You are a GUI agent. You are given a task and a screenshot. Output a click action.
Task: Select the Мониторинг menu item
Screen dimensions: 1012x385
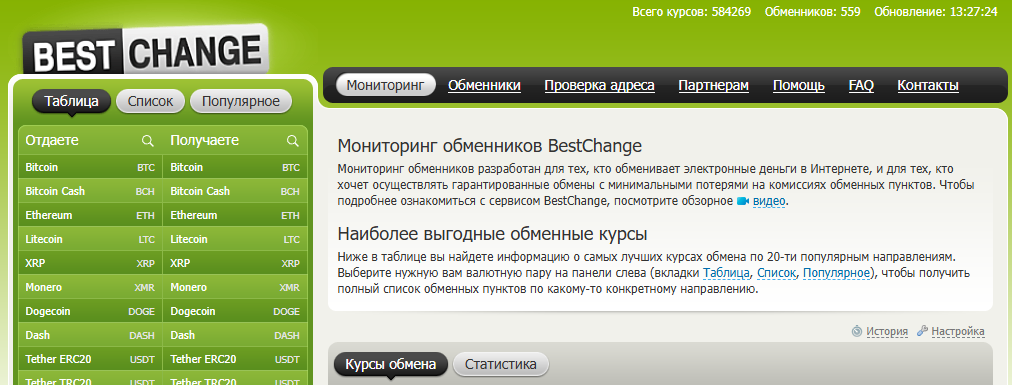(x=385, y=85)
